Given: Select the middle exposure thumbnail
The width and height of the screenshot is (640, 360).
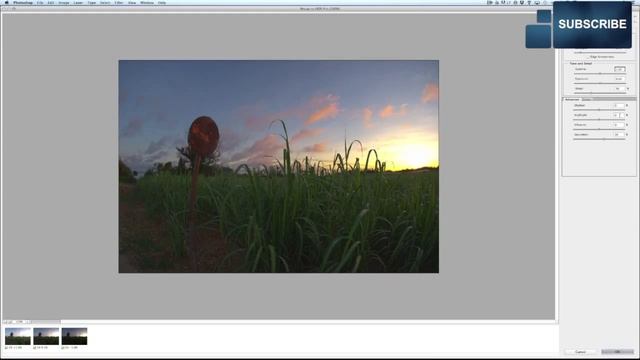Looking at the screenshot, I should click(46, 336).
